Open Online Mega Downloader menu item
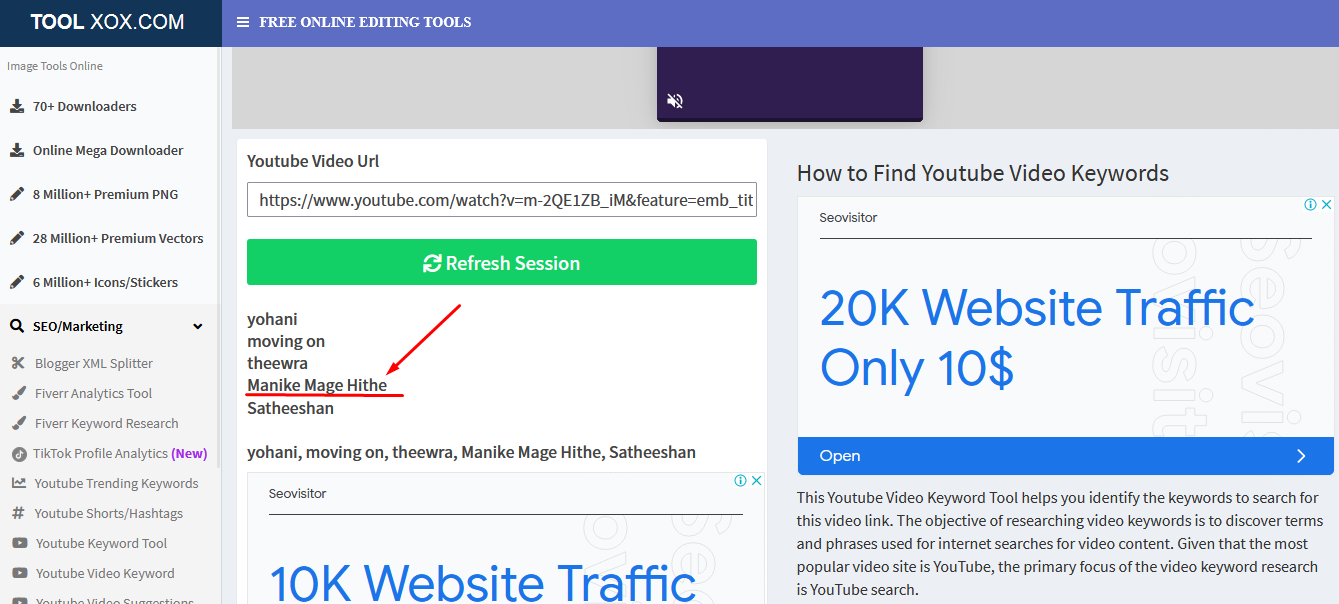Viewport: 1339px width, 604px height. click(110, 150)
